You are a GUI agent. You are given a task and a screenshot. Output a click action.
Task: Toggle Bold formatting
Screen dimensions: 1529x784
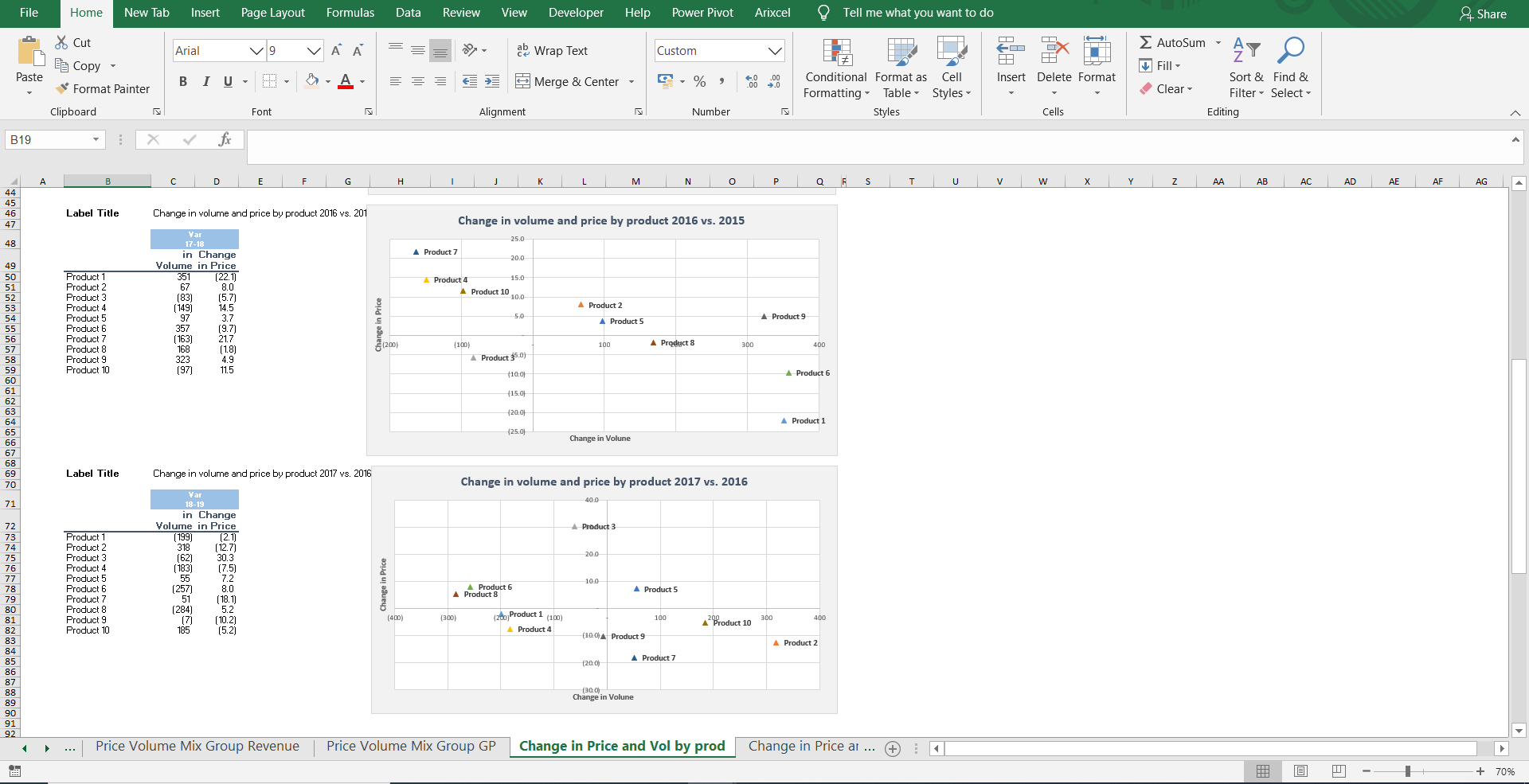183,81
